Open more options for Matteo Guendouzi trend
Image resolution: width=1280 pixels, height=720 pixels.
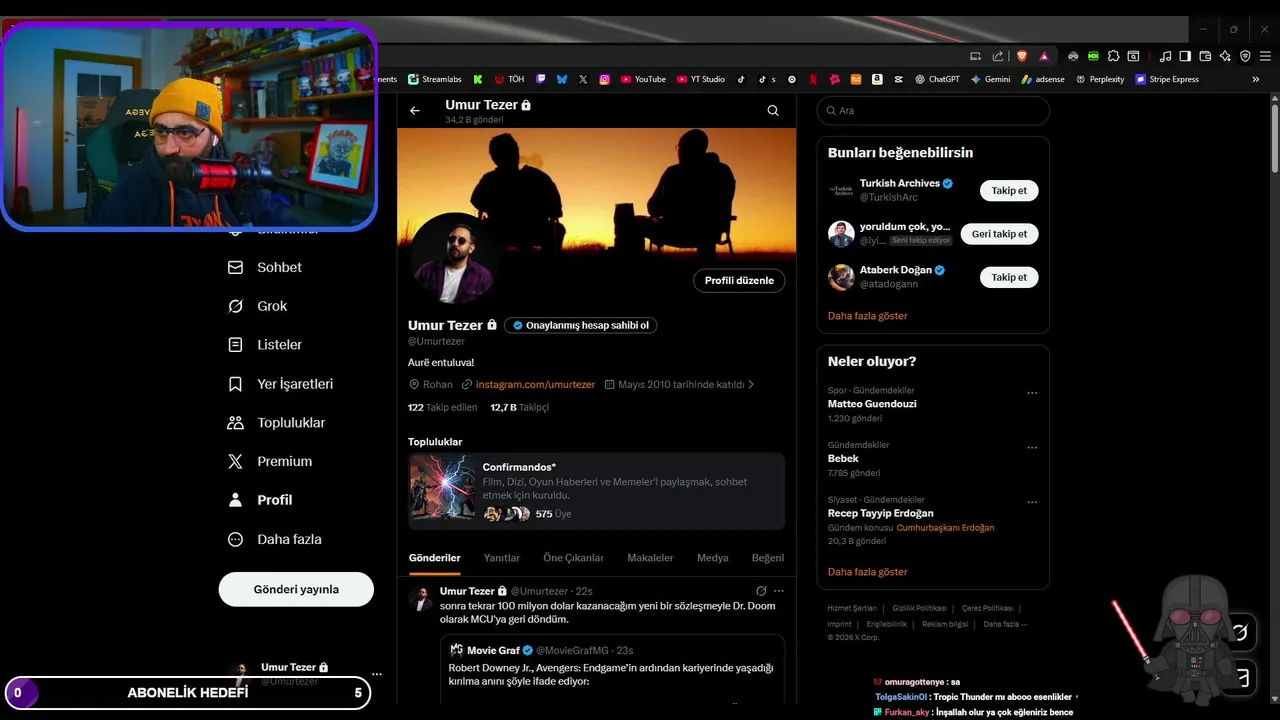[1032, 393]
